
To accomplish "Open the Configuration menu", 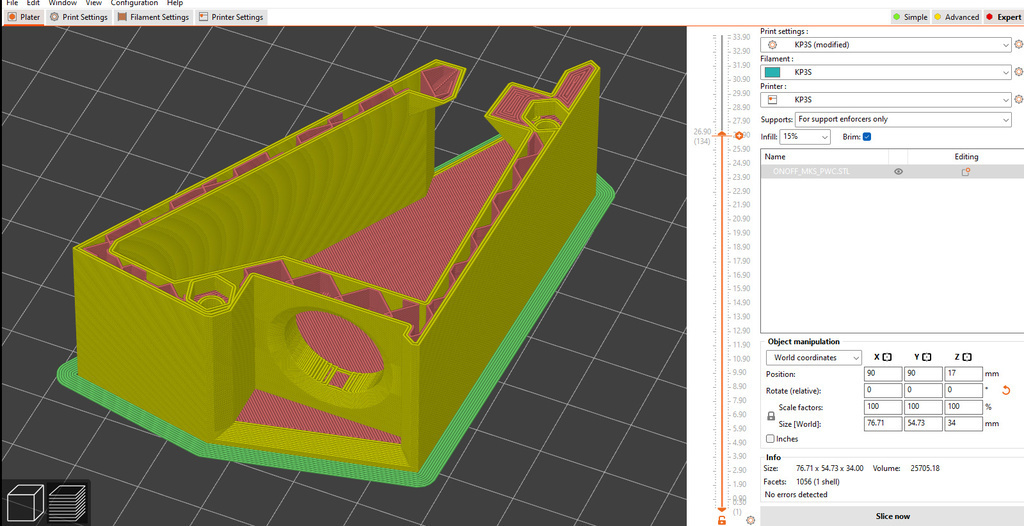I will click(134, 4).
